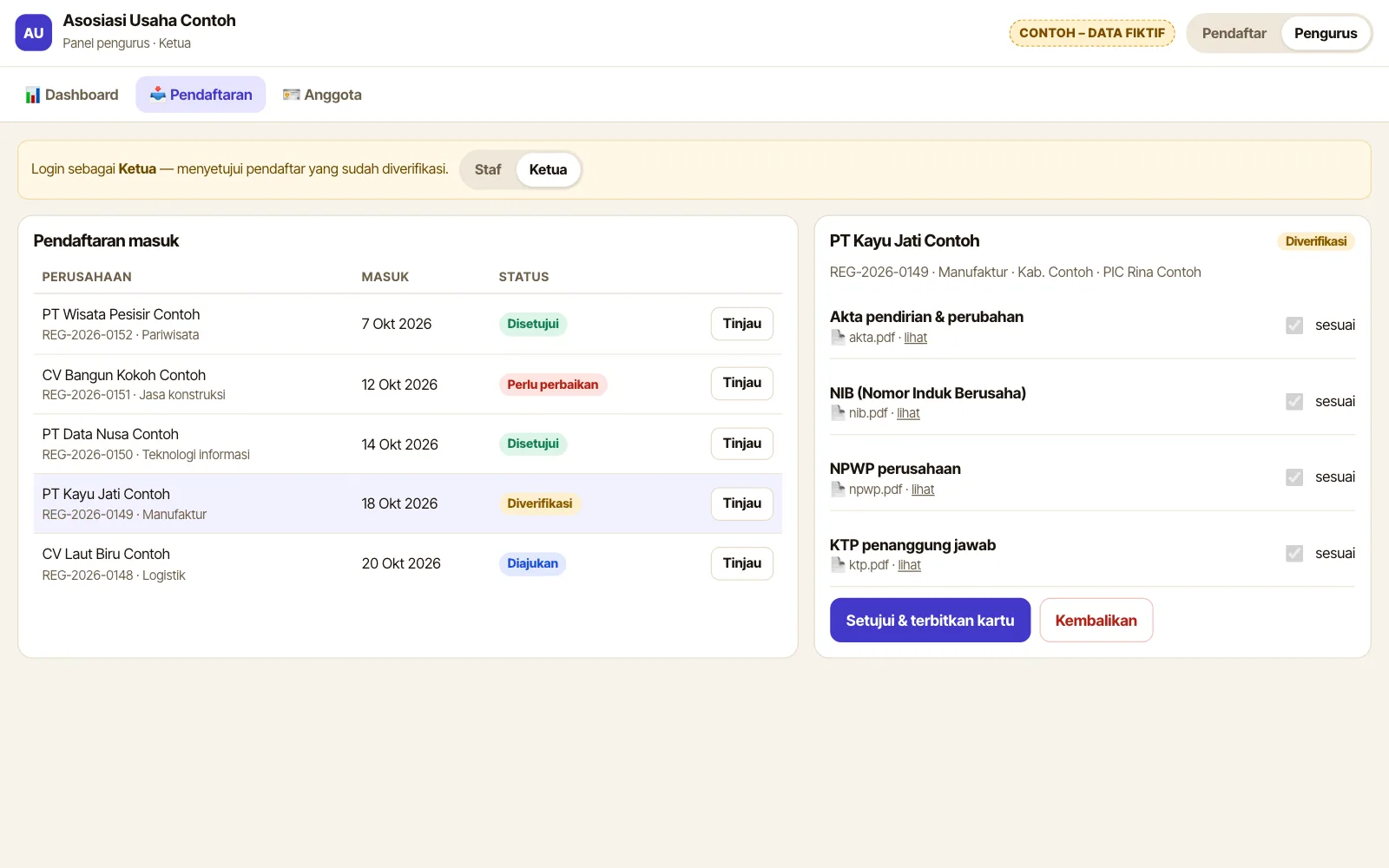Click the KTP penanggung jawab heading

coord(912,545)
